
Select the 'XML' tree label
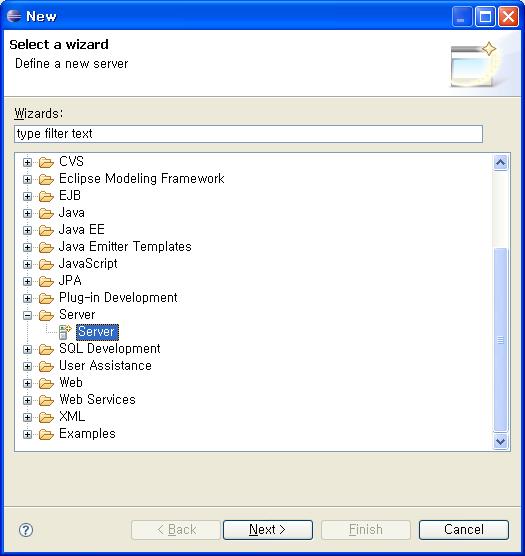click(72, 417)
